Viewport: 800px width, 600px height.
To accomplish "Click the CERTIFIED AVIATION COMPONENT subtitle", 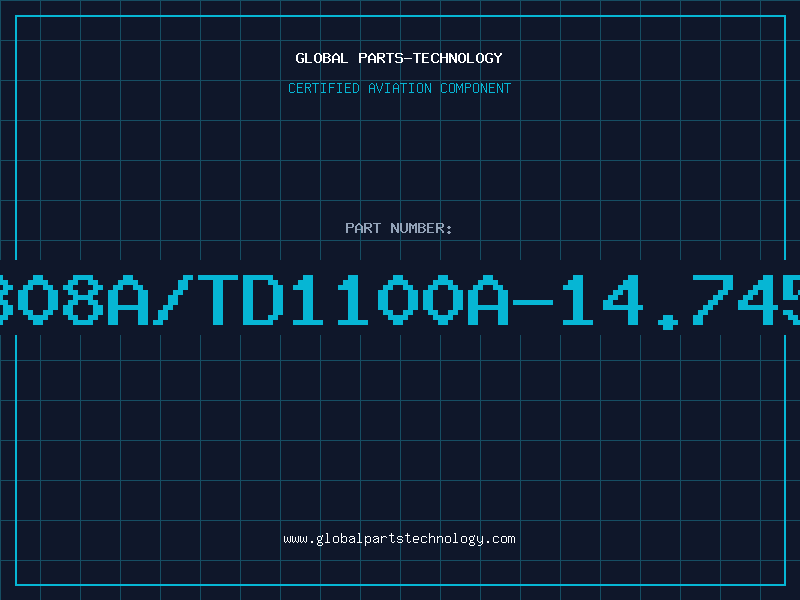I will [x=399, y=88].
